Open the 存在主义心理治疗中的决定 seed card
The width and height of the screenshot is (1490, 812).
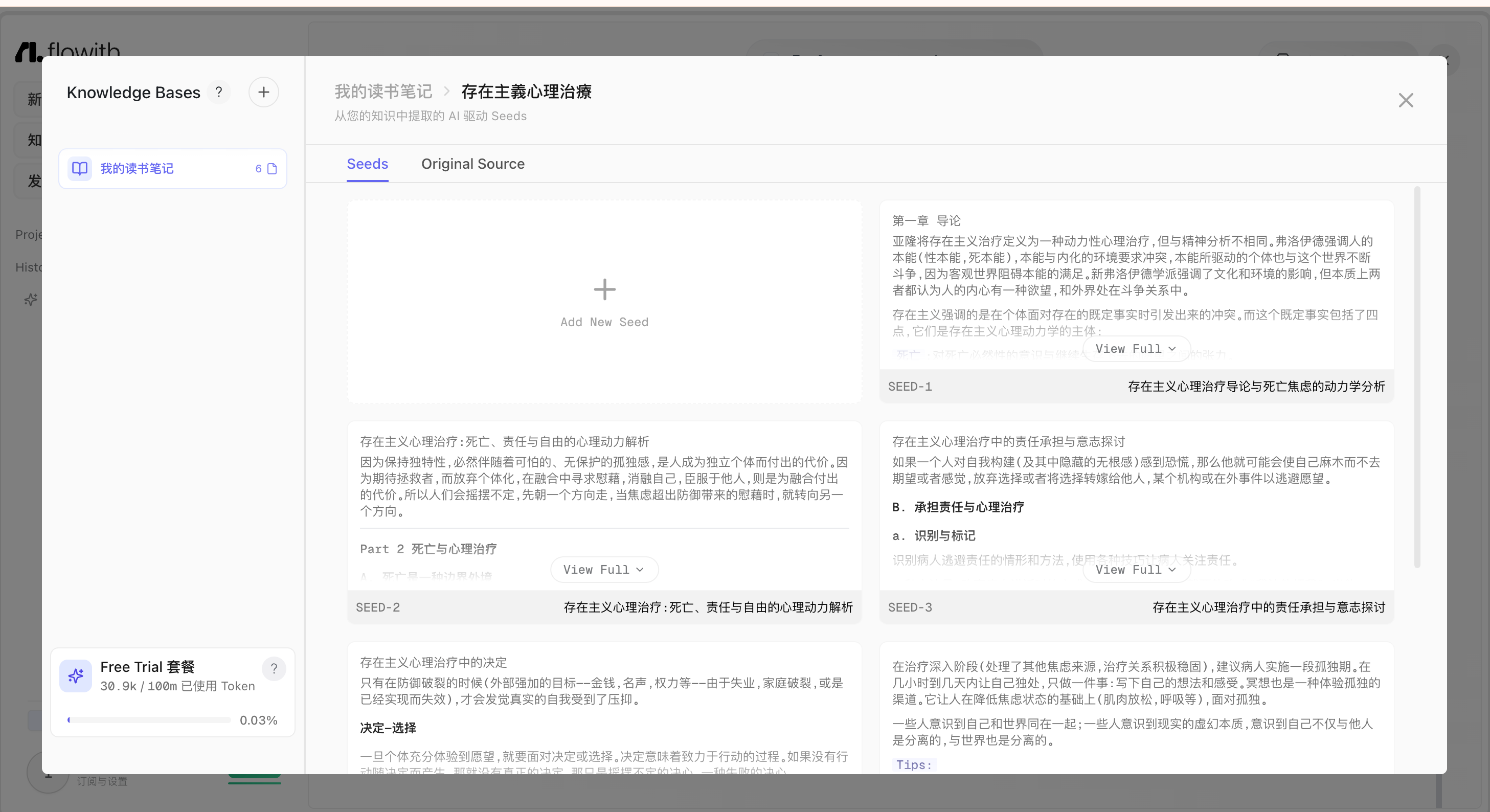(x=604, y=709)
